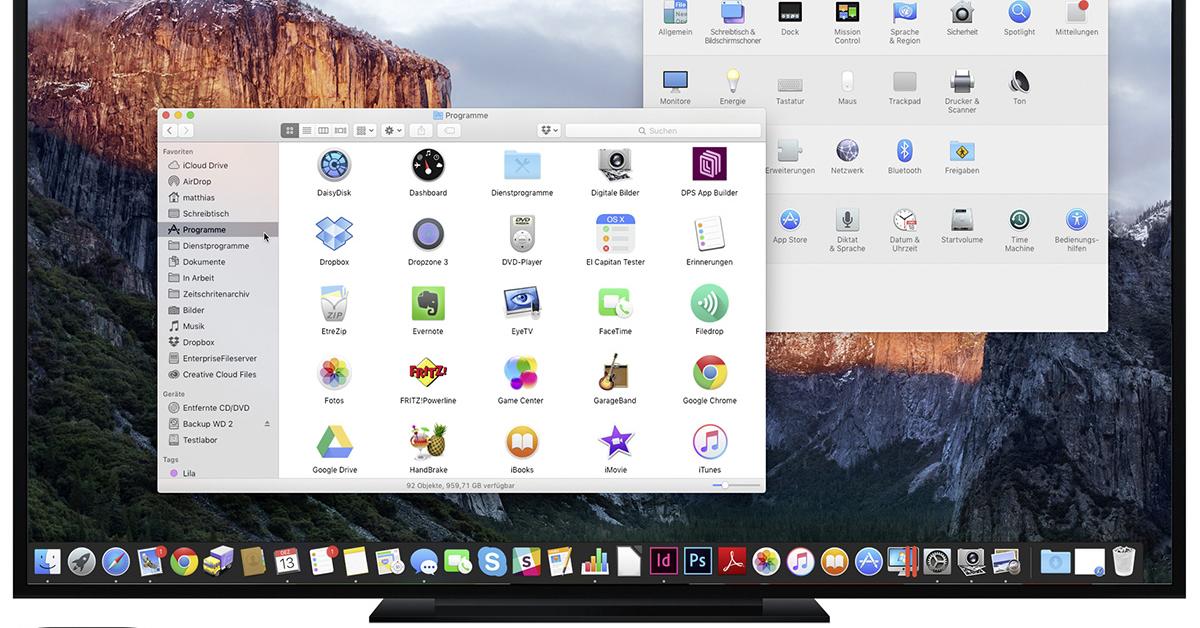Open Drucker & Scanner preferences
This screenshot has width=1200, height=628.
(x=962, y=81)
